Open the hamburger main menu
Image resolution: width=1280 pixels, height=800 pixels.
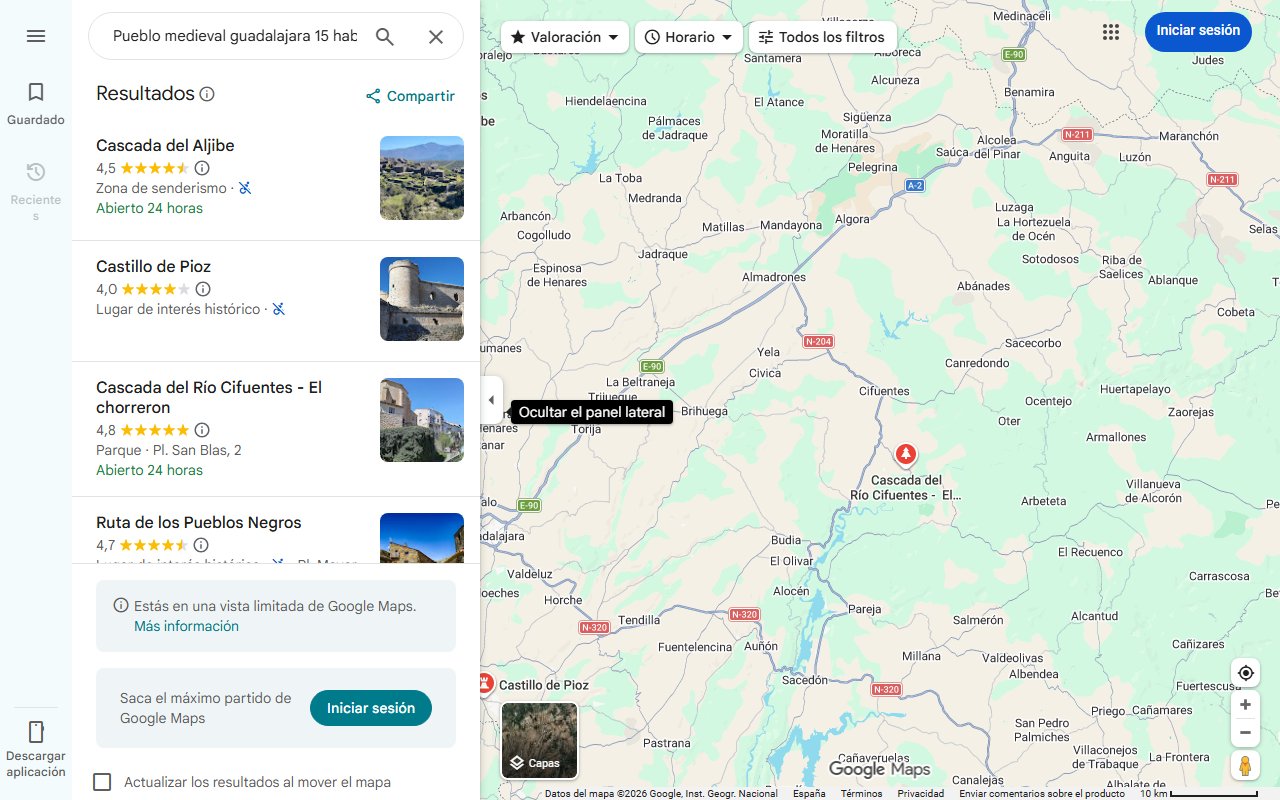[36, 36]
